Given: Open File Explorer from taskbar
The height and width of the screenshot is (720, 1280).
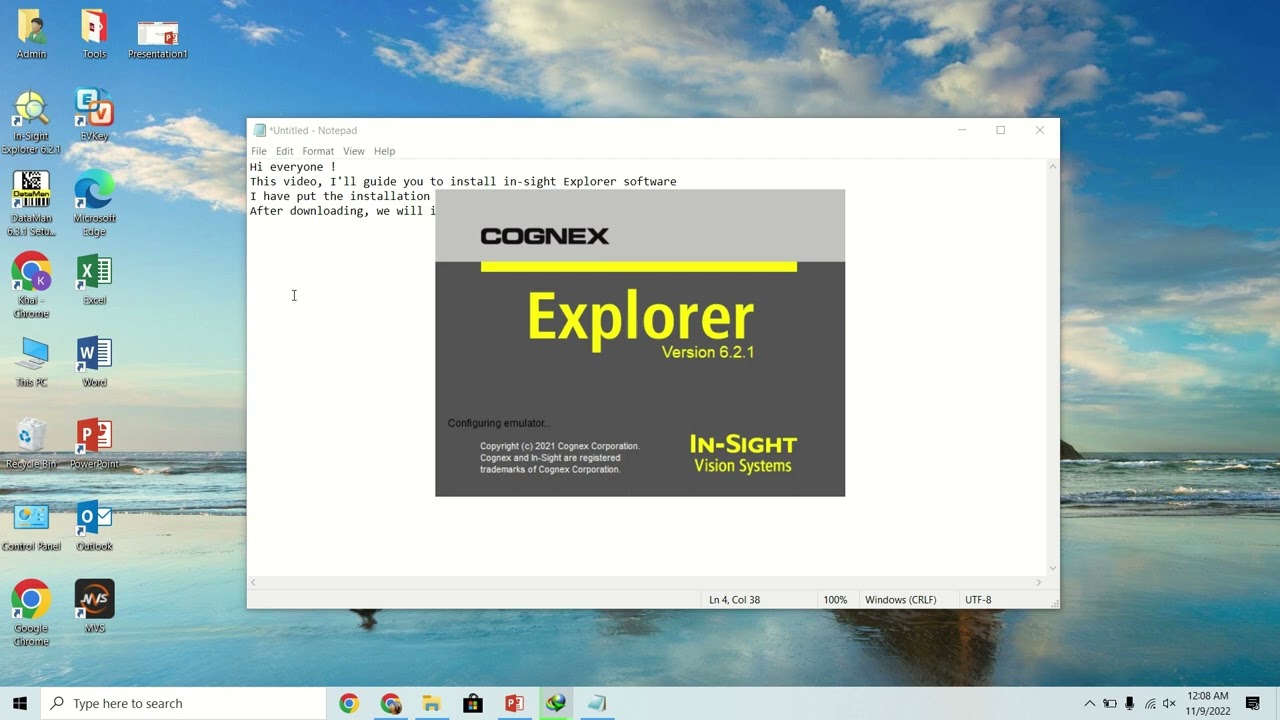Looking at the screenshot, I should click(431, 703).
